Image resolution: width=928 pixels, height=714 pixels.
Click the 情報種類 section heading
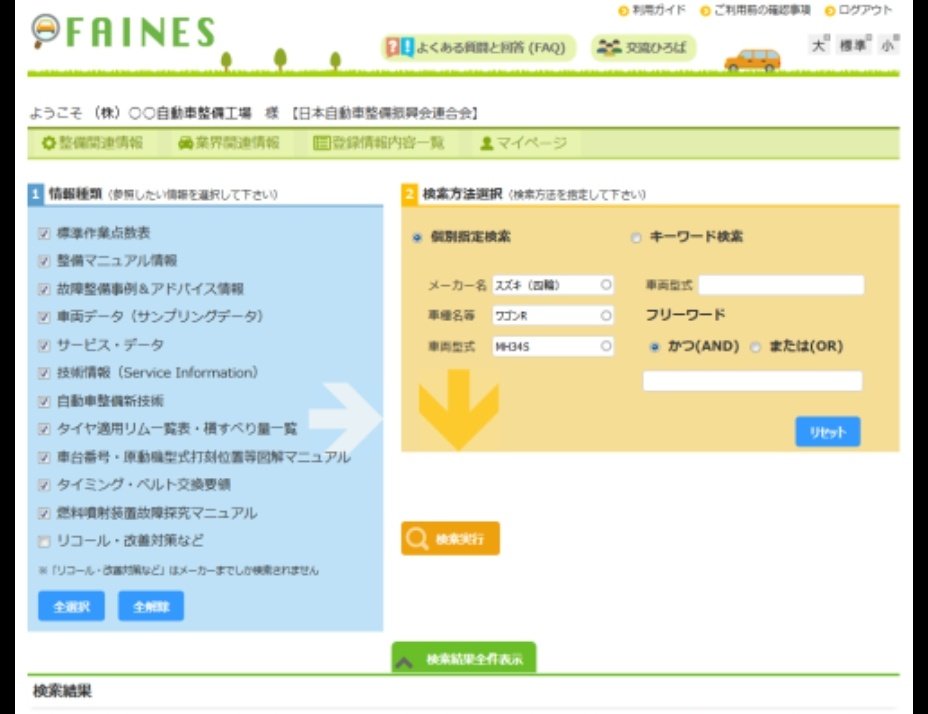pos(76,194)
